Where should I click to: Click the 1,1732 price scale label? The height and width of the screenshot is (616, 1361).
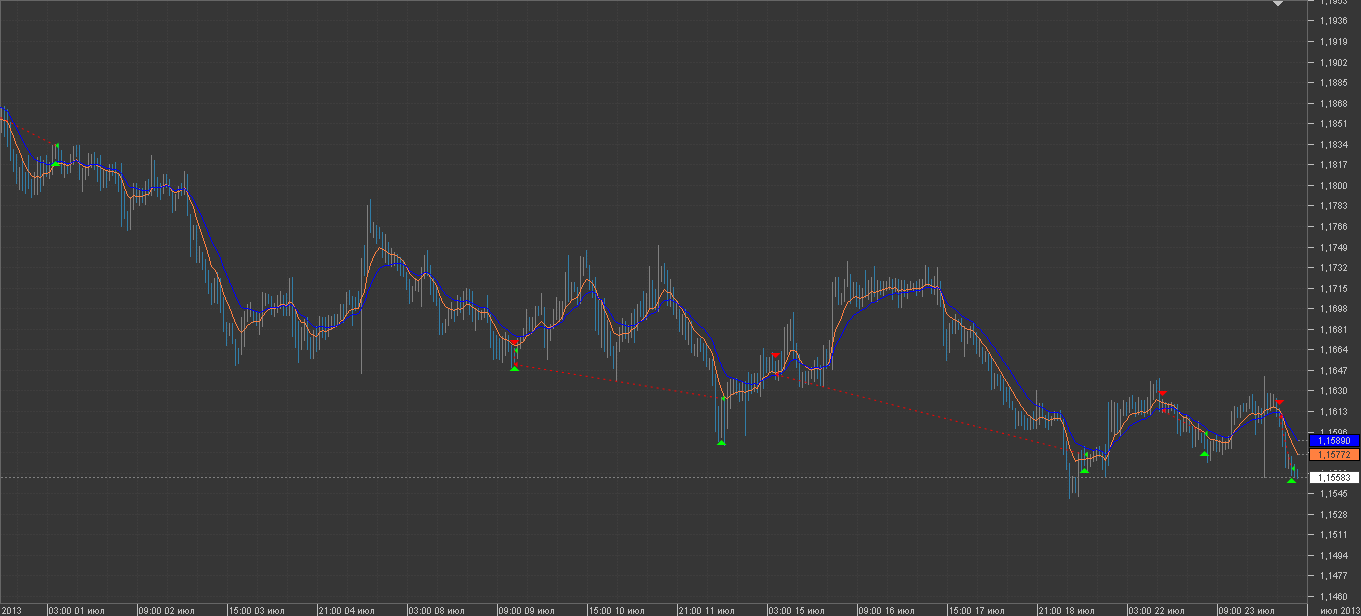pyautogui.click(x=1332, y=268)
